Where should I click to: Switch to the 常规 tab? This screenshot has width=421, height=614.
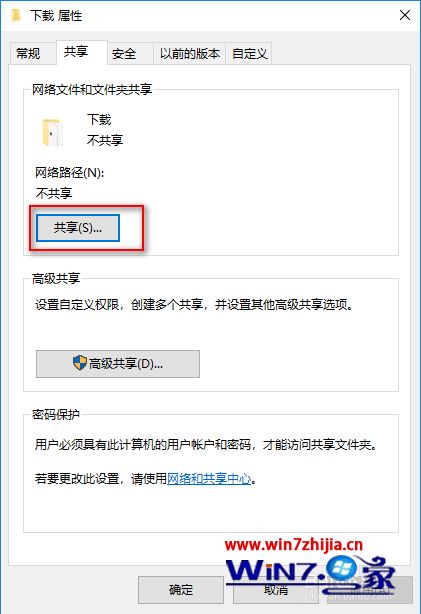coord(28,53)
